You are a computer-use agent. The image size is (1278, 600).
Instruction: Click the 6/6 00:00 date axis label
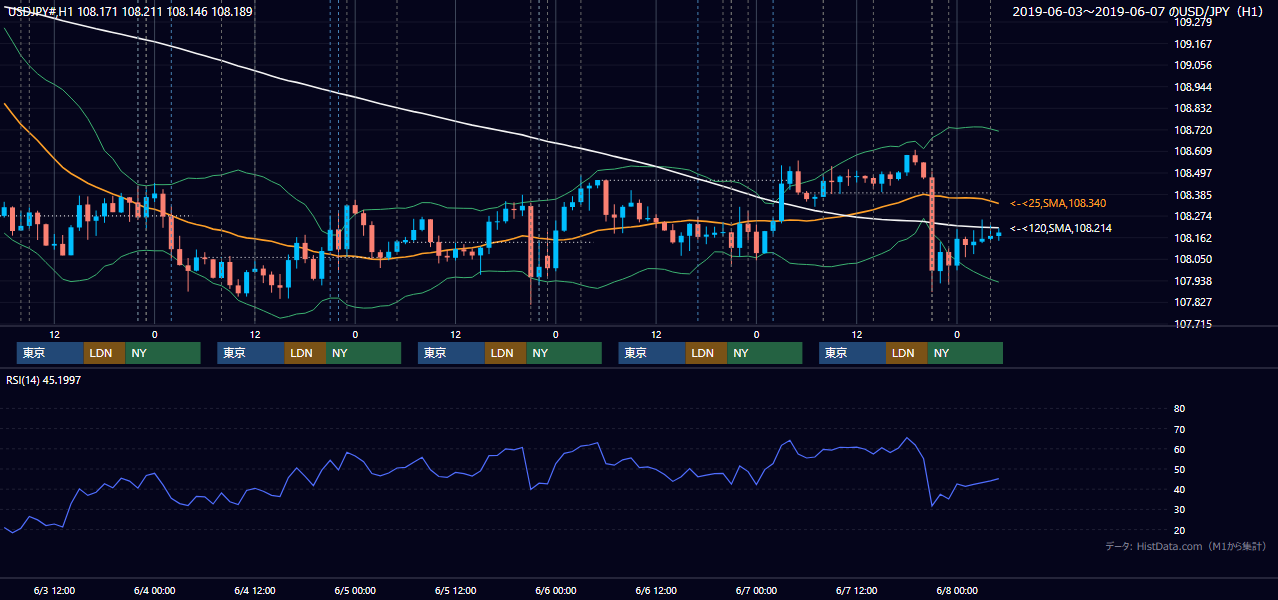point(555,590)
